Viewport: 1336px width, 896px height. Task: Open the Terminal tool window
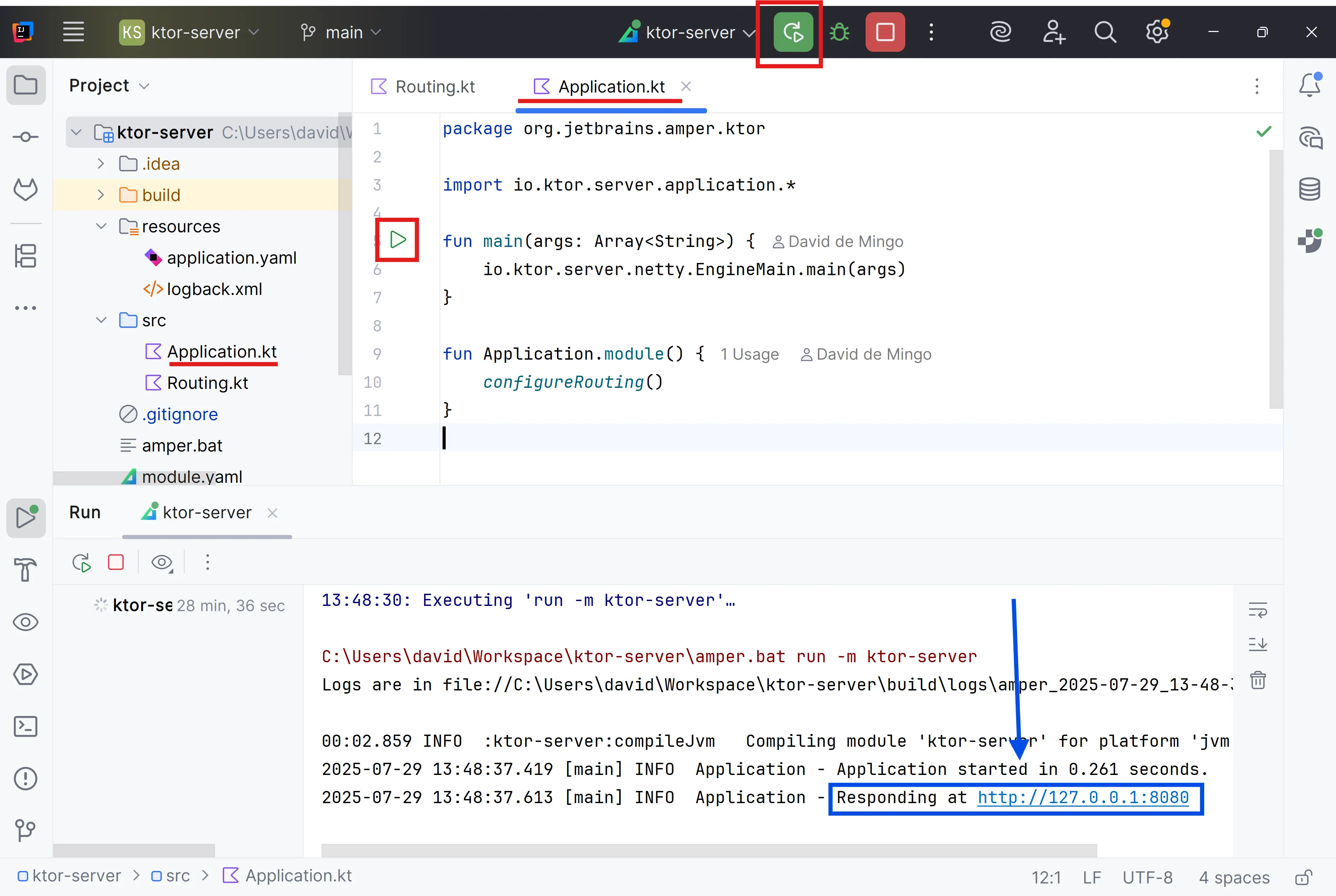[x=26, y=726]
